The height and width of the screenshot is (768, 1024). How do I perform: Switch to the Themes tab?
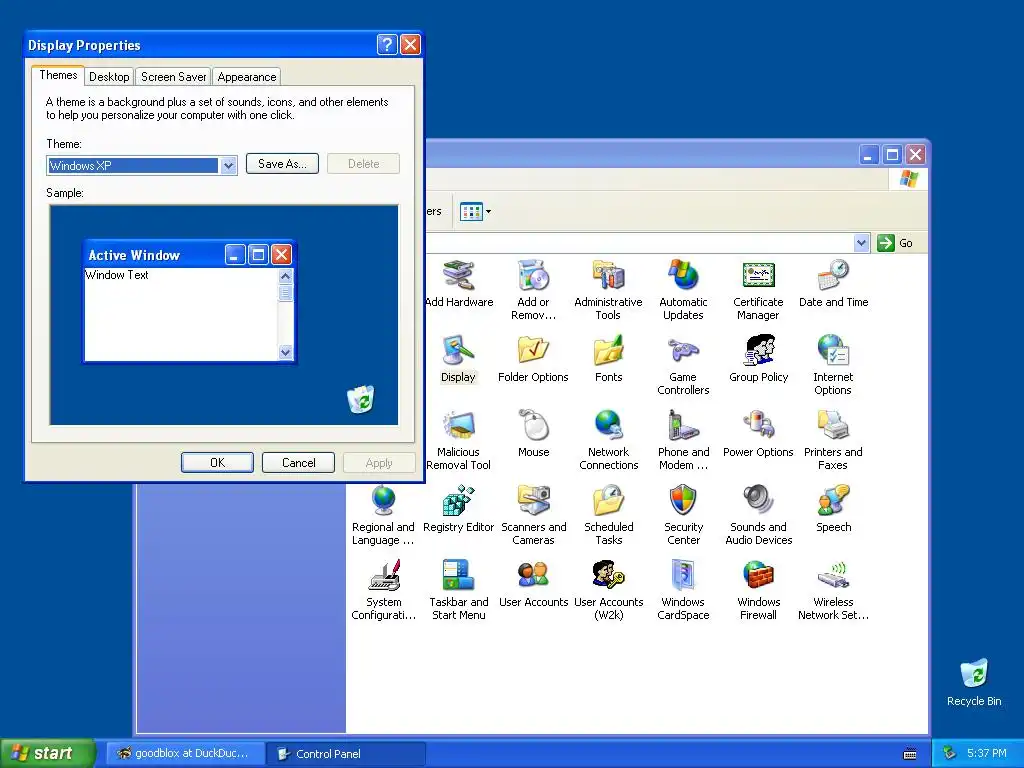(x=58, y=75)
